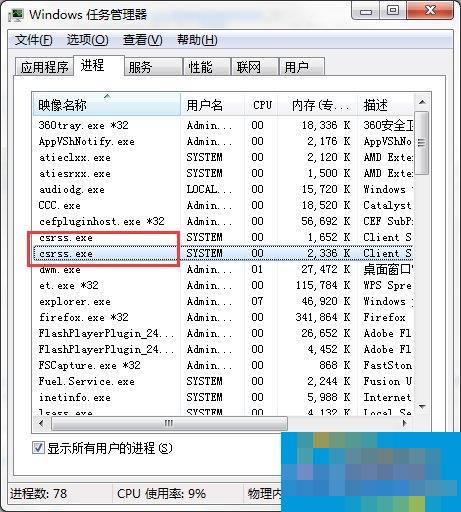
Task: Click vertical scrollbar up arrow
Action: [x=422, y=102]
